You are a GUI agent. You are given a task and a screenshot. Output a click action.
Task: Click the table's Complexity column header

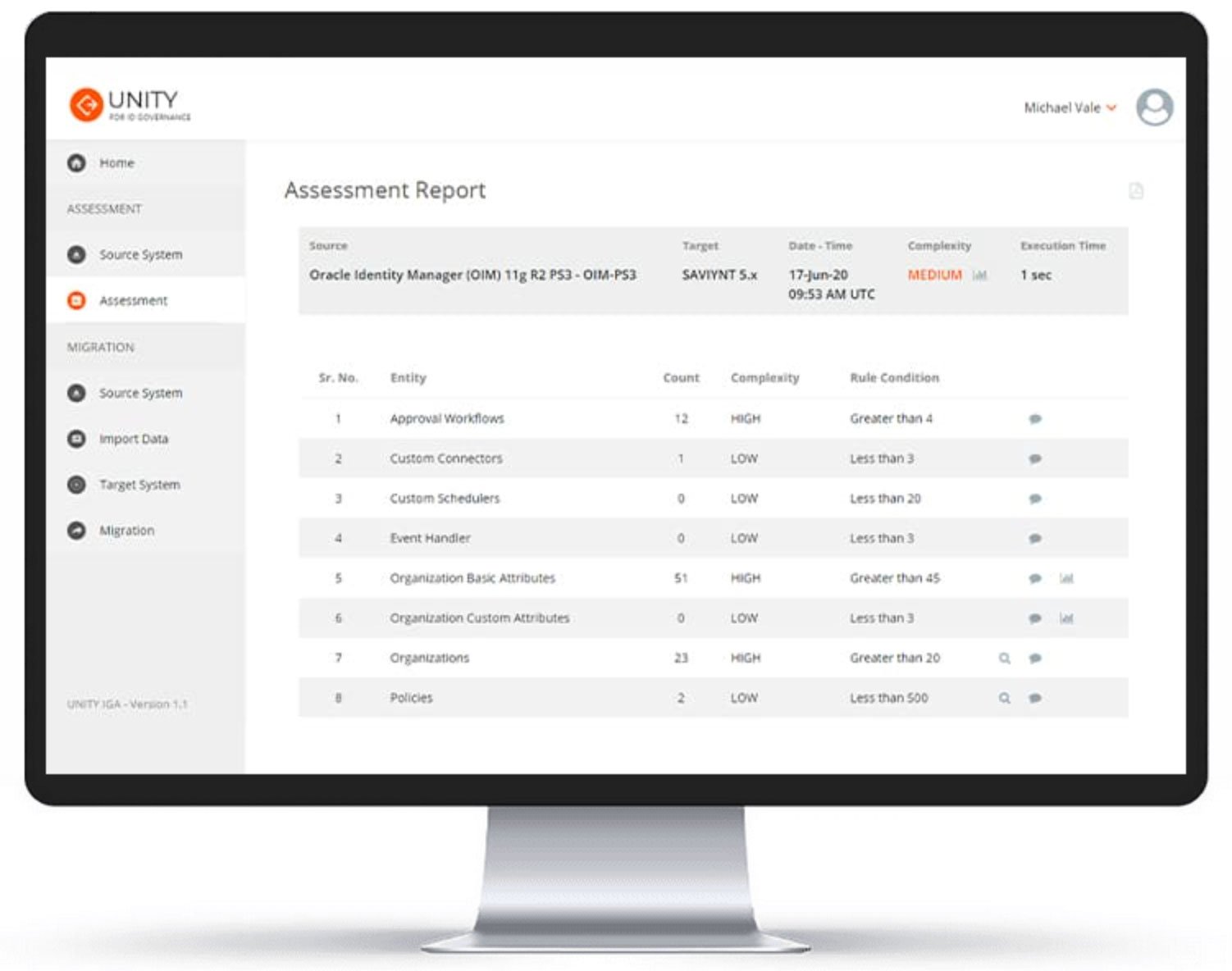764,377
